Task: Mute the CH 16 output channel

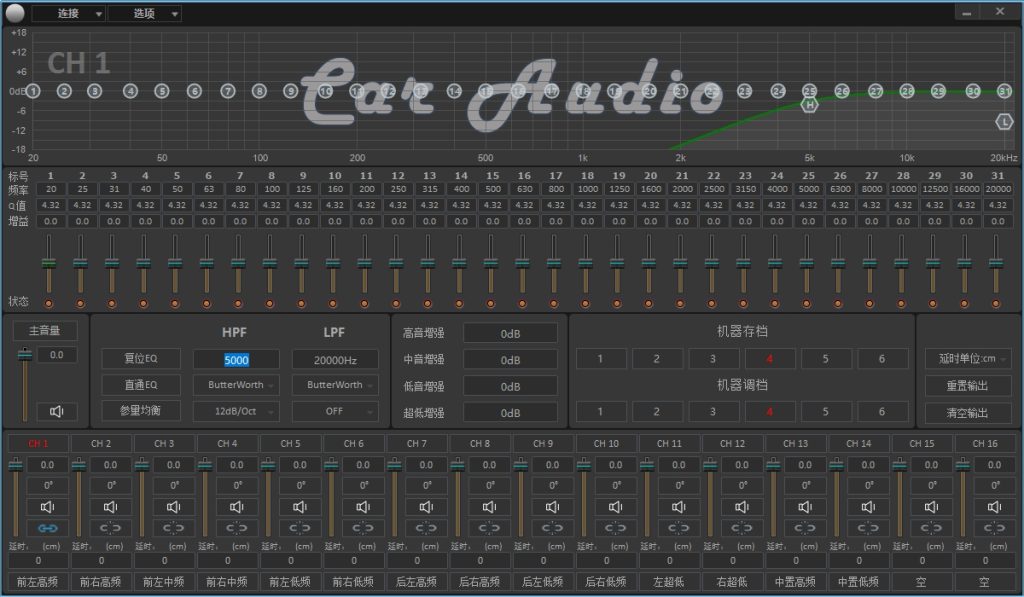Action: [x=995, y=507]
